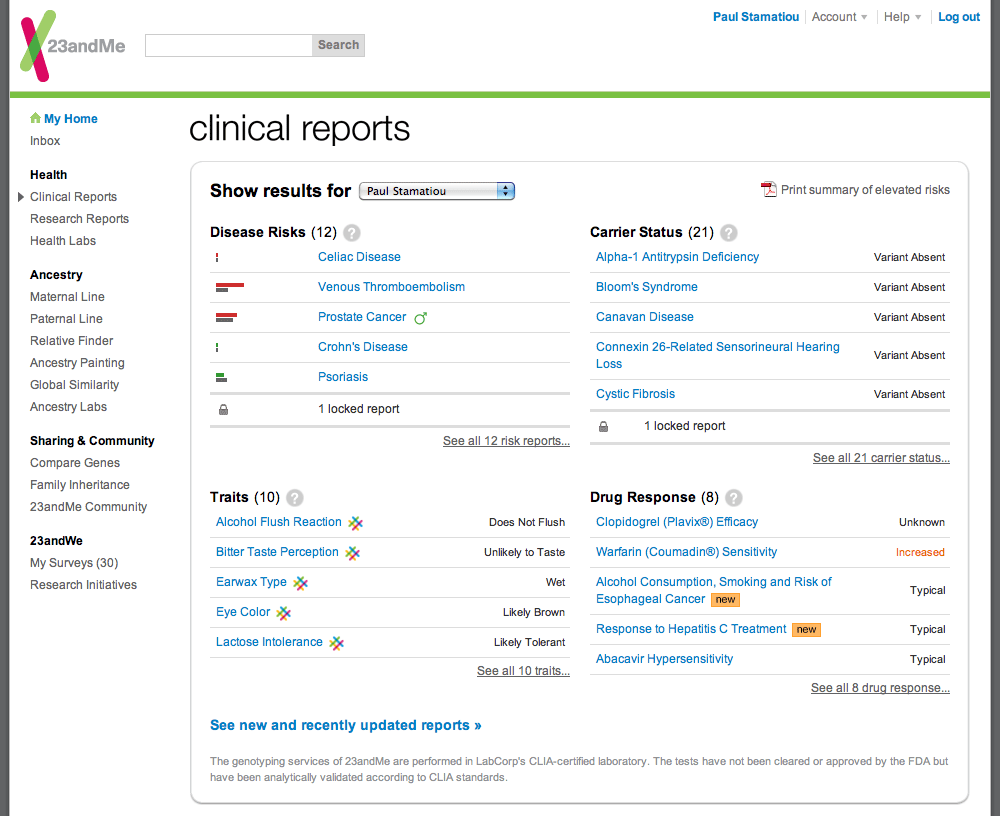Click the male symbol next to Prostate Cancer
Viewport: 1000px width, 816px height.
click(x=421, y=318)
